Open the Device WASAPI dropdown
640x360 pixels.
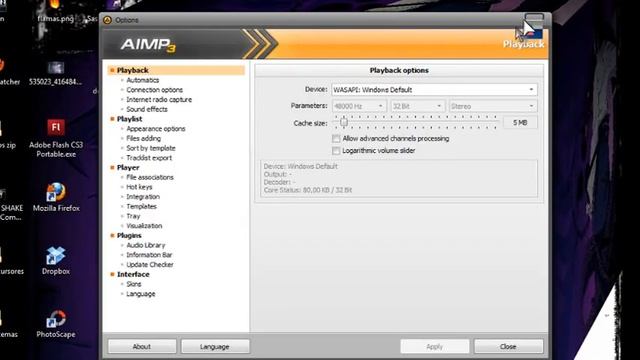434,90
